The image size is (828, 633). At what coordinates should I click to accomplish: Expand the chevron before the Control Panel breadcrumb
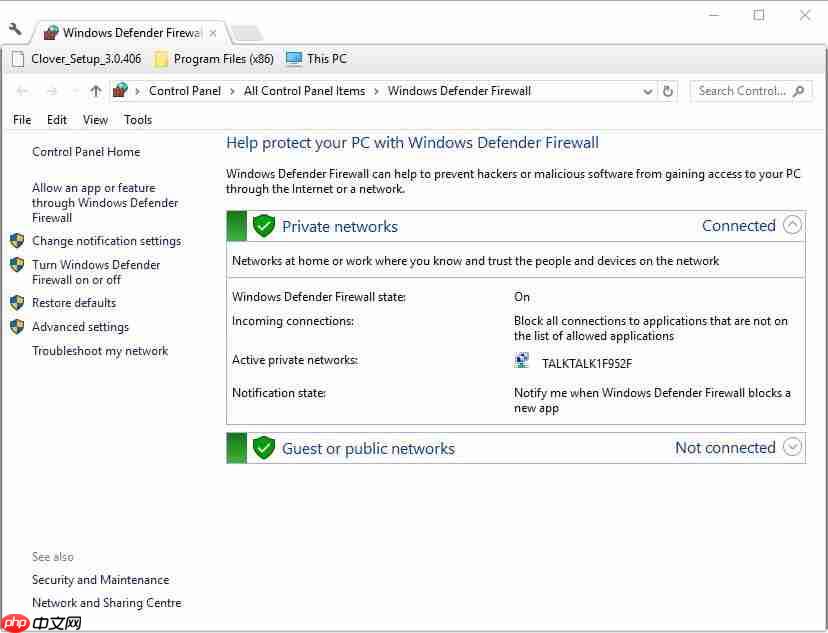point(137,91)
